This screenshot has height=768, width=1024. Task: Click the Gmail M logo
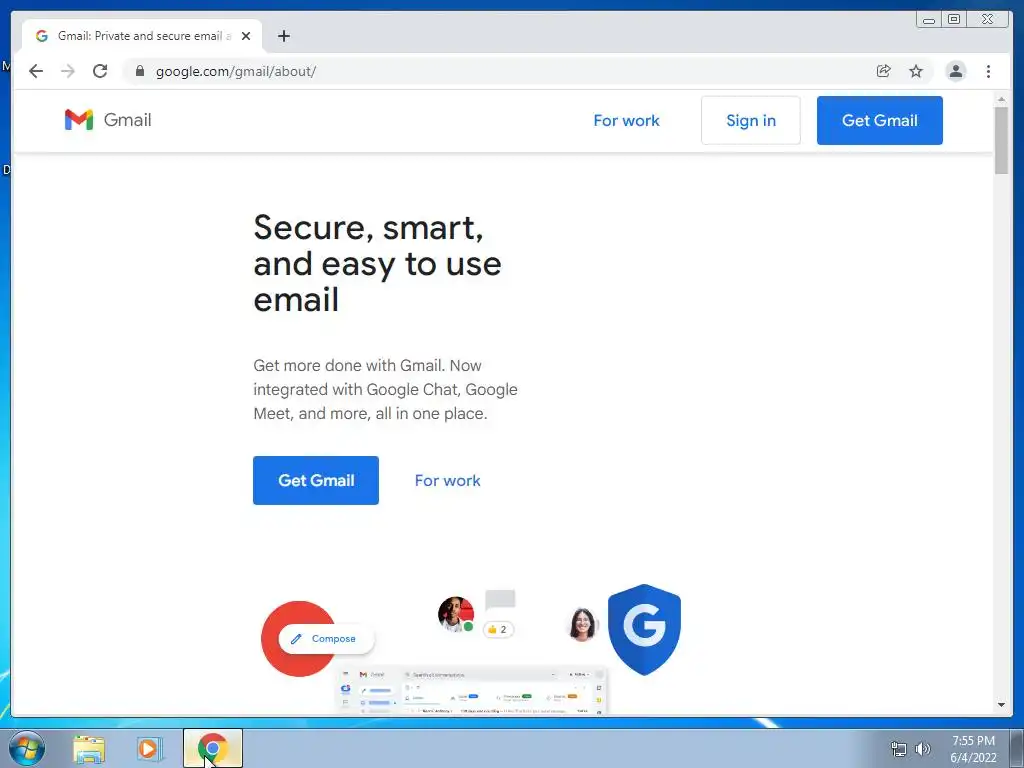click(79, 120)
